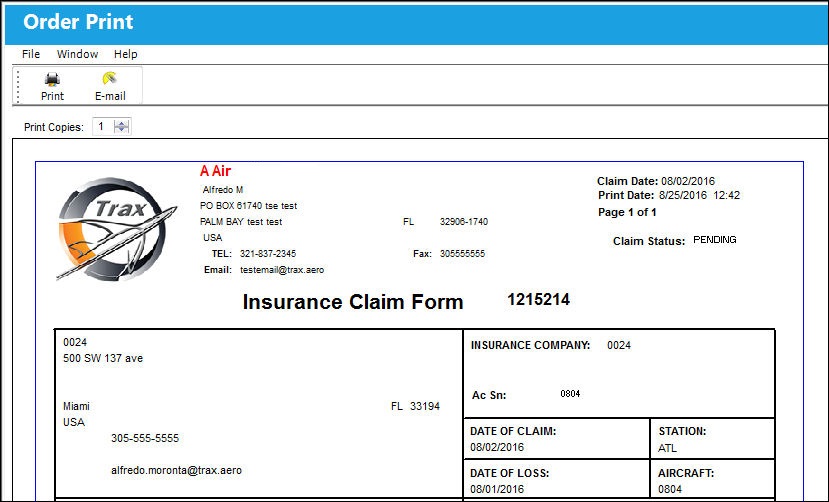The height and width of the screenshot is (502, 829).
Task: Open the Window menu
Action: 77,54
